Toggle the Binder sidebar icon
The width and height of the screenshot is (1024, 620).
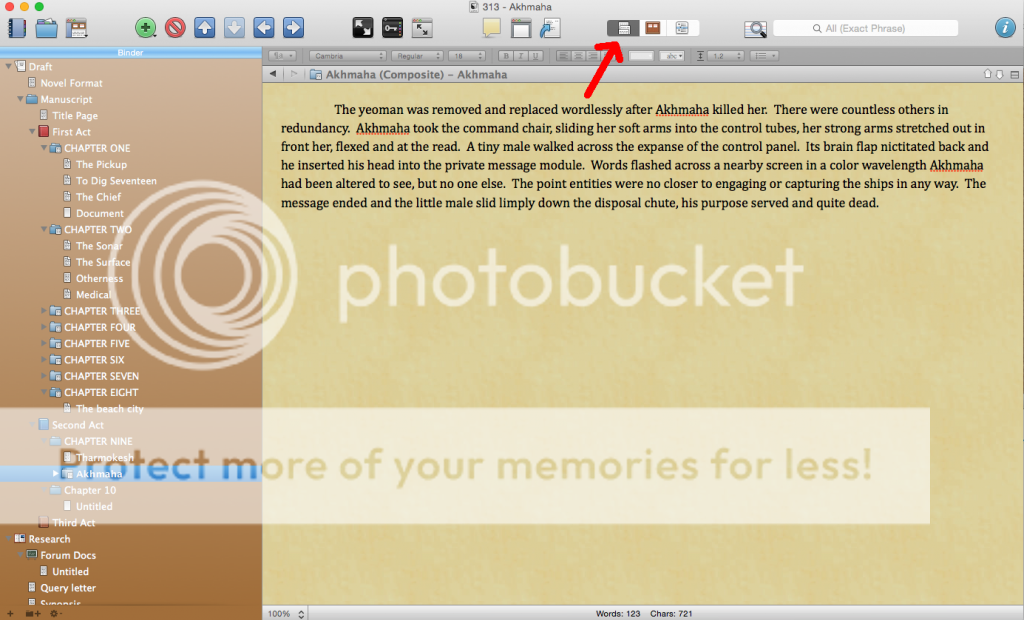pos(17,28)
